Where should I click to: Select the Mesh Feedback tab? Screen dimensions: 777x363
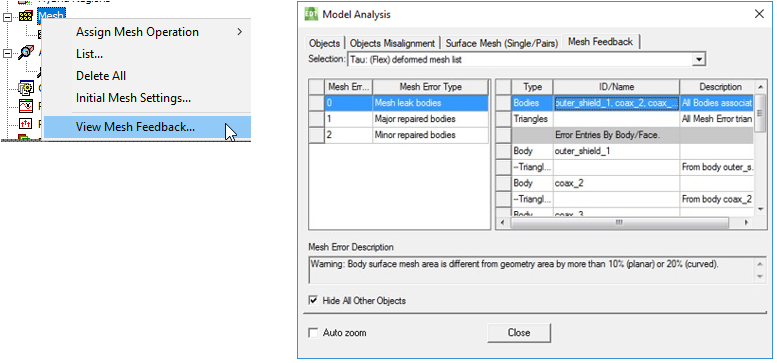coord(600,42)
